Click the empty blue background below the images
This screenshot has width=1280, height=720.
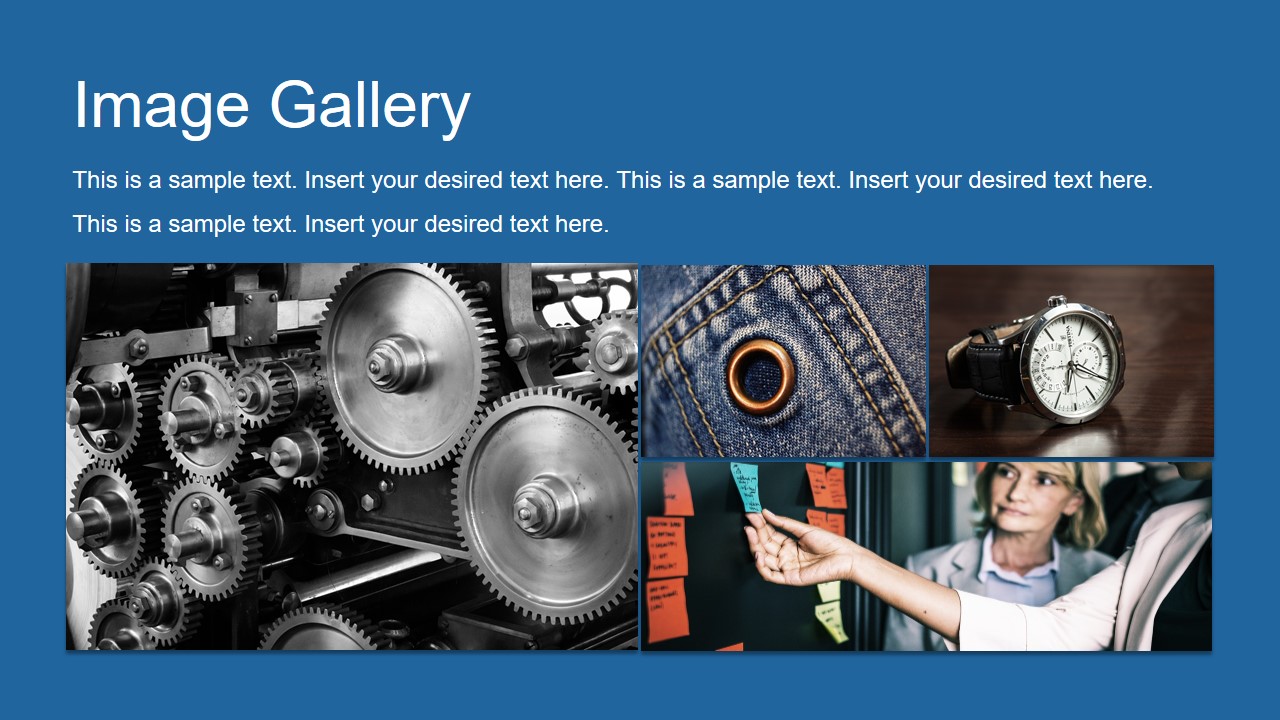640,686
